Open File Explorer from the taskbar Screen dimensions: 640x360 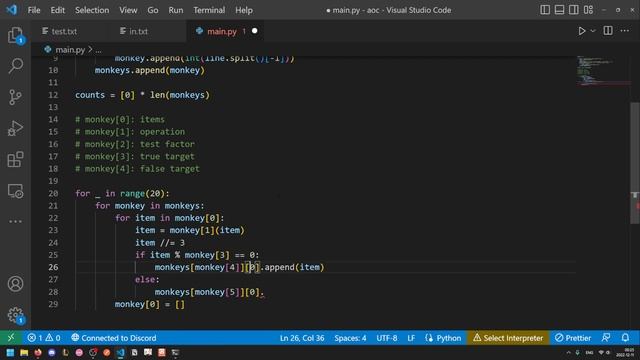pos(24,352)
